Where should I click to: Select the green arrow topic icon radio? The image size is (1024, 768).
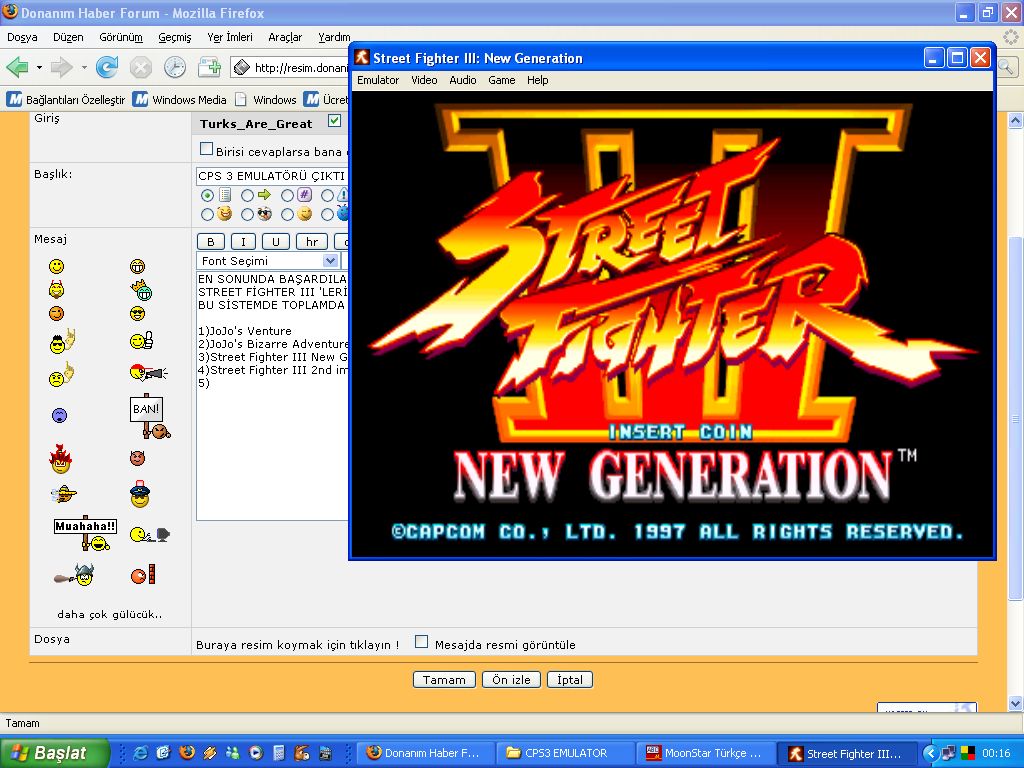click(x=247, y=195)
